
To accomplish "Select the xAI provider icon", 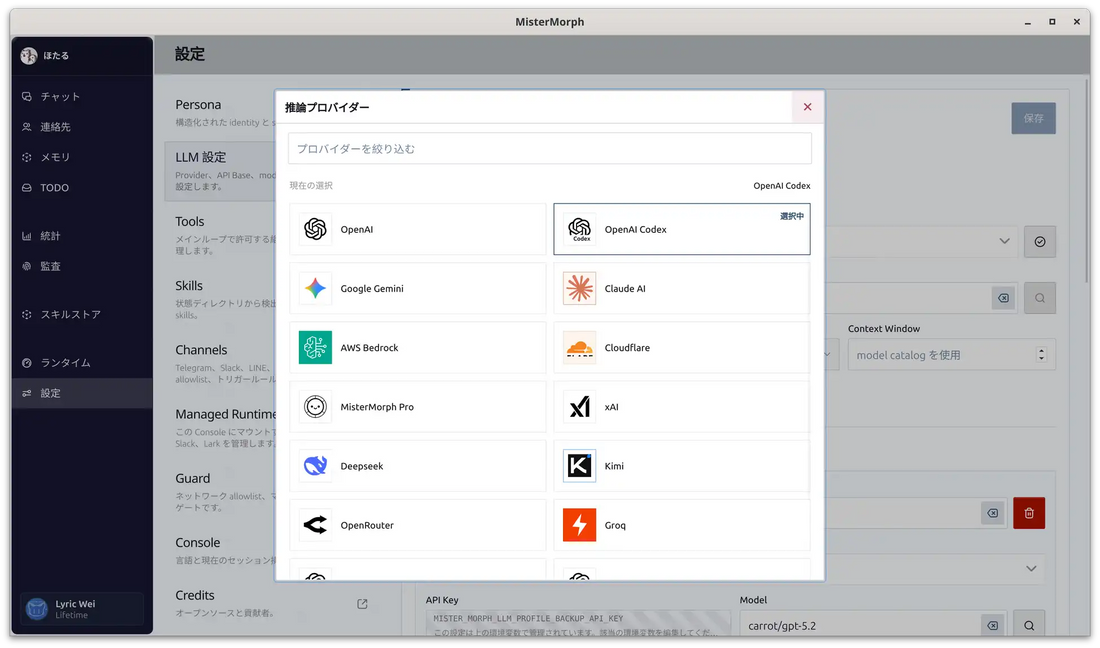I will 579,407.
